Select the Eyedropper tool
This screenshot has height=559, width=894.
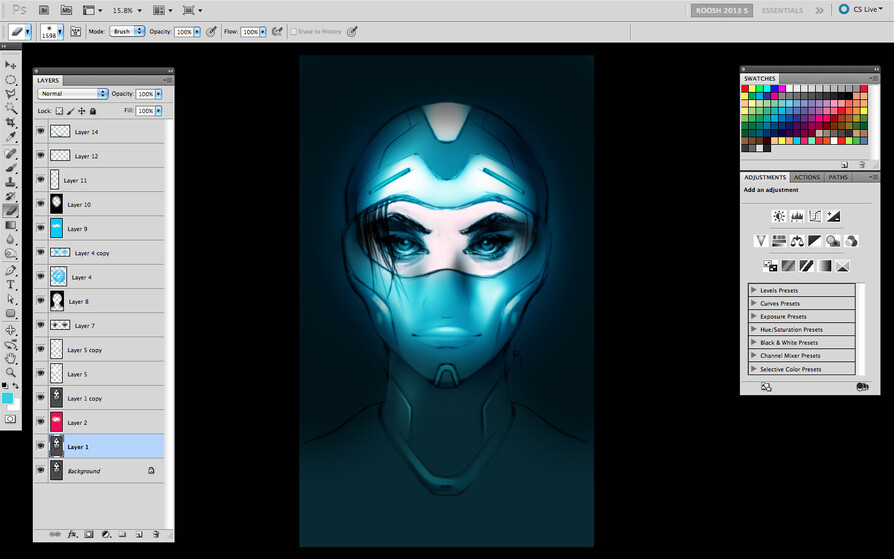pyautogui.click(x=10, y=136)
